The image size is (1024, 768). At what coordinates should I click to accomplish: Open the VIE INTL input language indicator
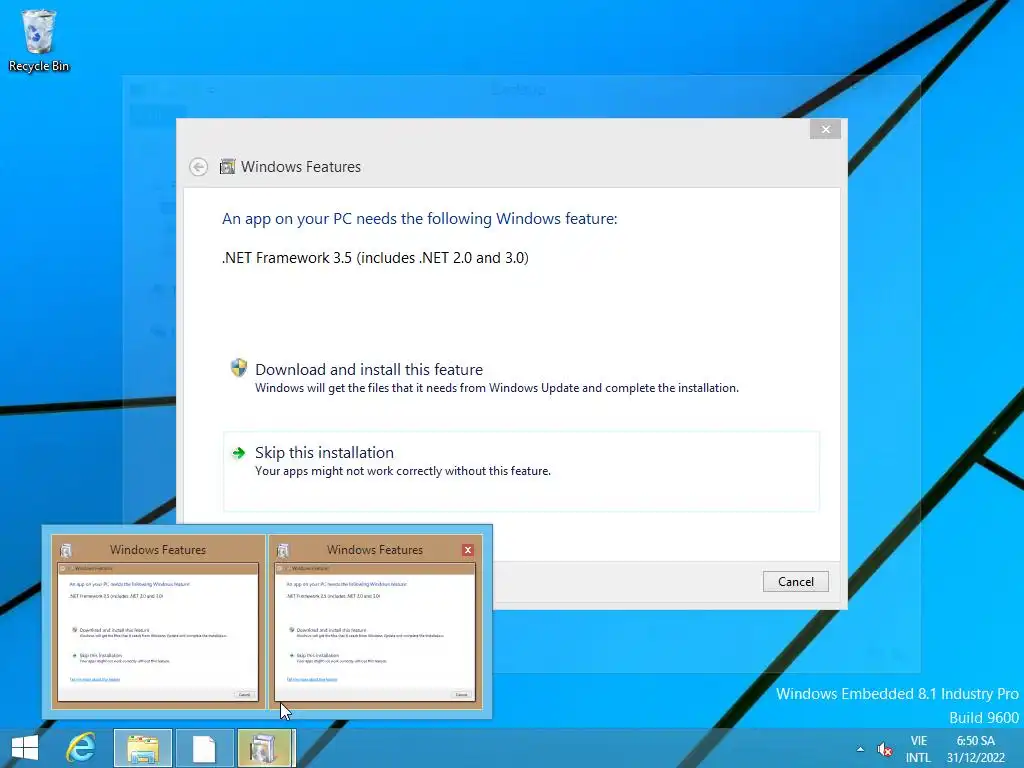click(918, 749)
